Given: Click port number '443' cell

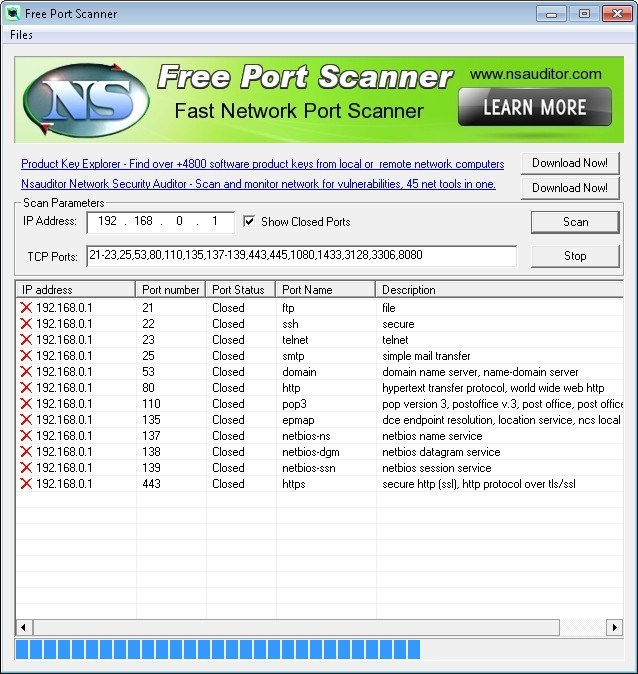Looking at the screenshot, I should tap(151, 484).
